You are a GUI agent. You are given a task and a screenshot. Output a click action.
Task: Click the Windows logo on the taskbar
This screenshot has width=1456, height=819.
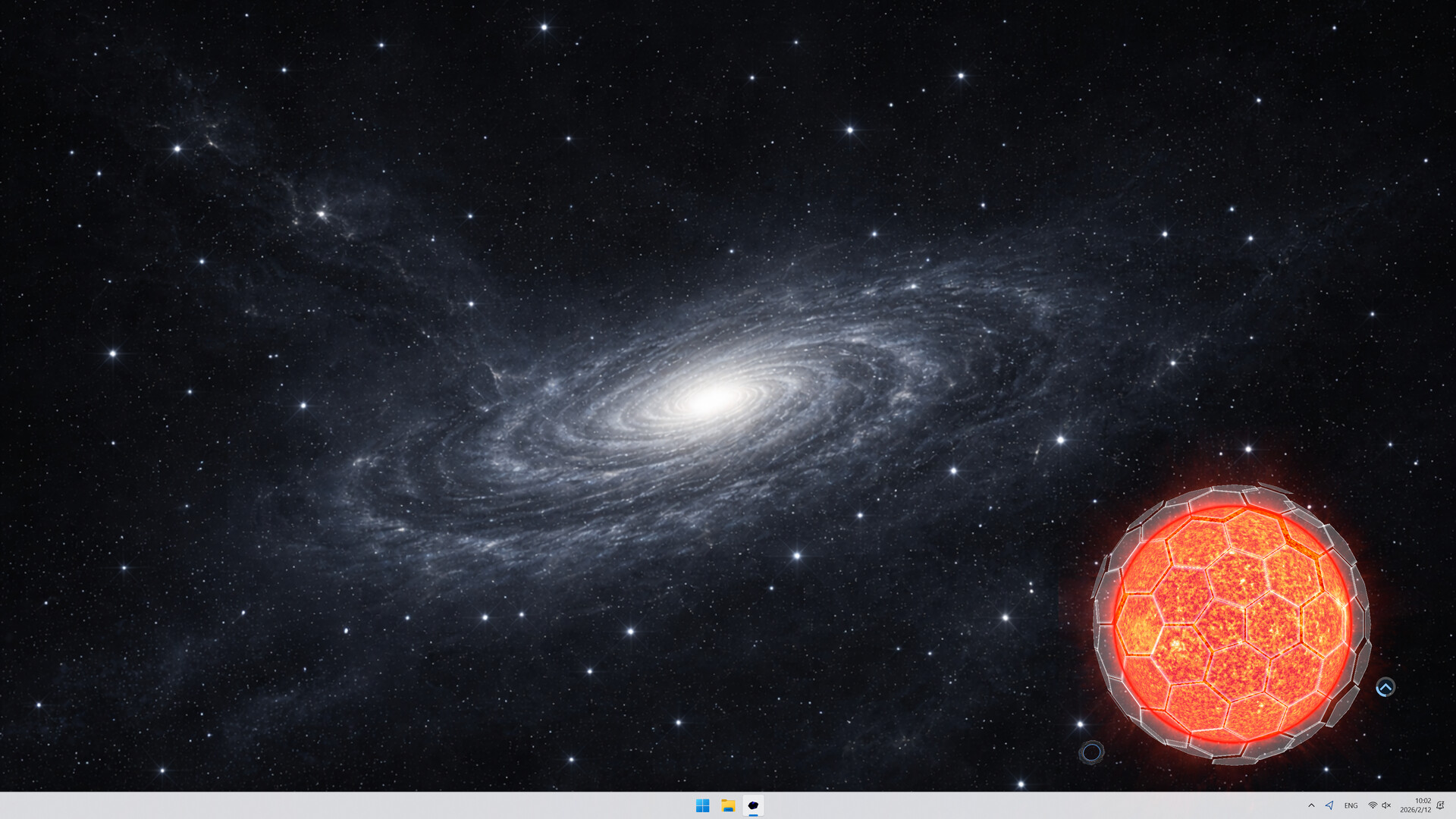coord(702,805)
